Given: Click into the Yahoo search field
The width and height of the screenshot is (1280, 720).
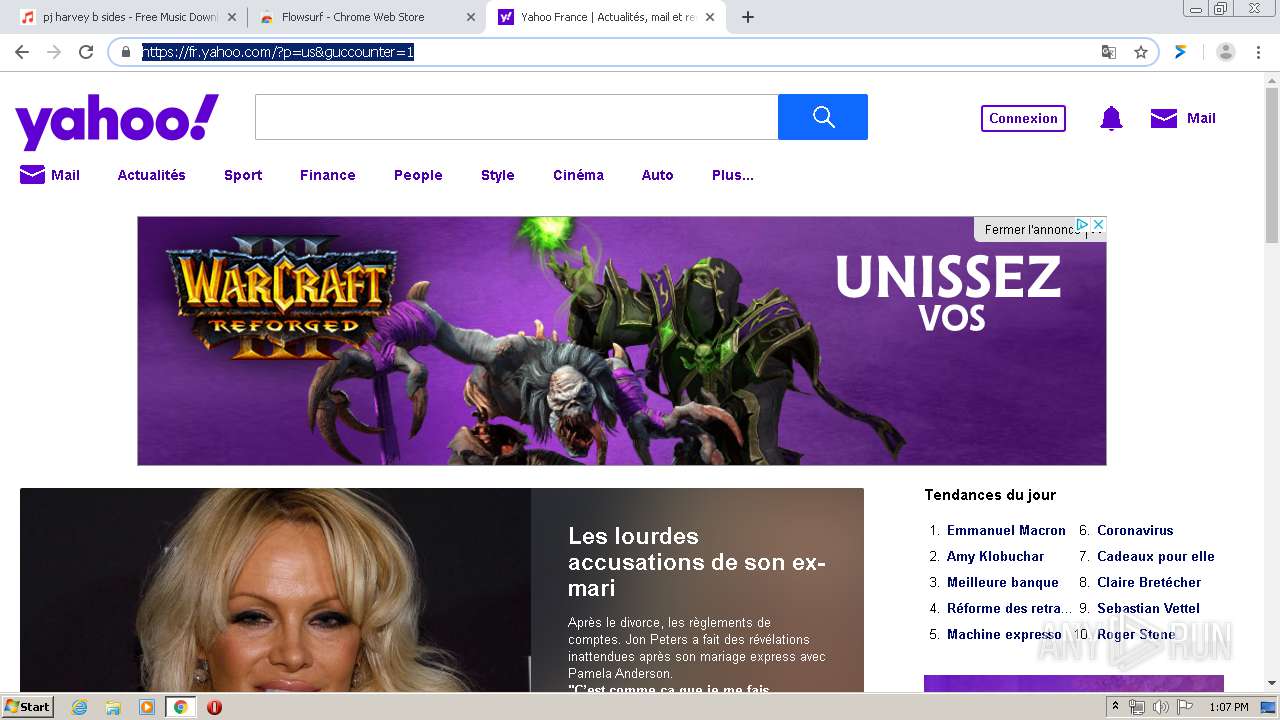Looking at the screenshot, I should [516, 117].
